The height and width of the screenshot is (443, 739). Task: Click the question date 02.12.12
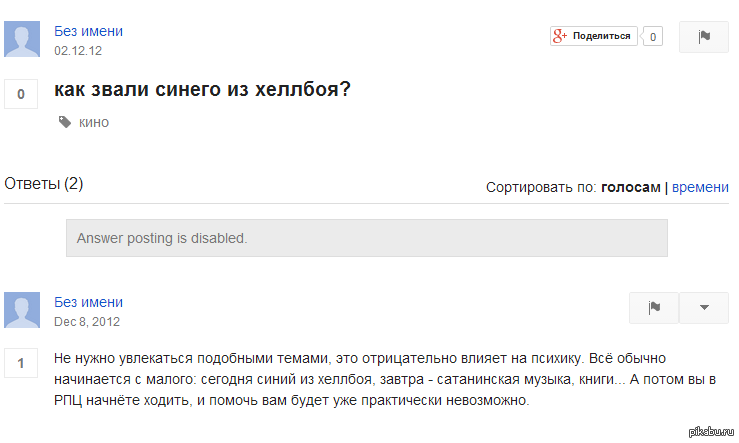(x=78, y=50)
